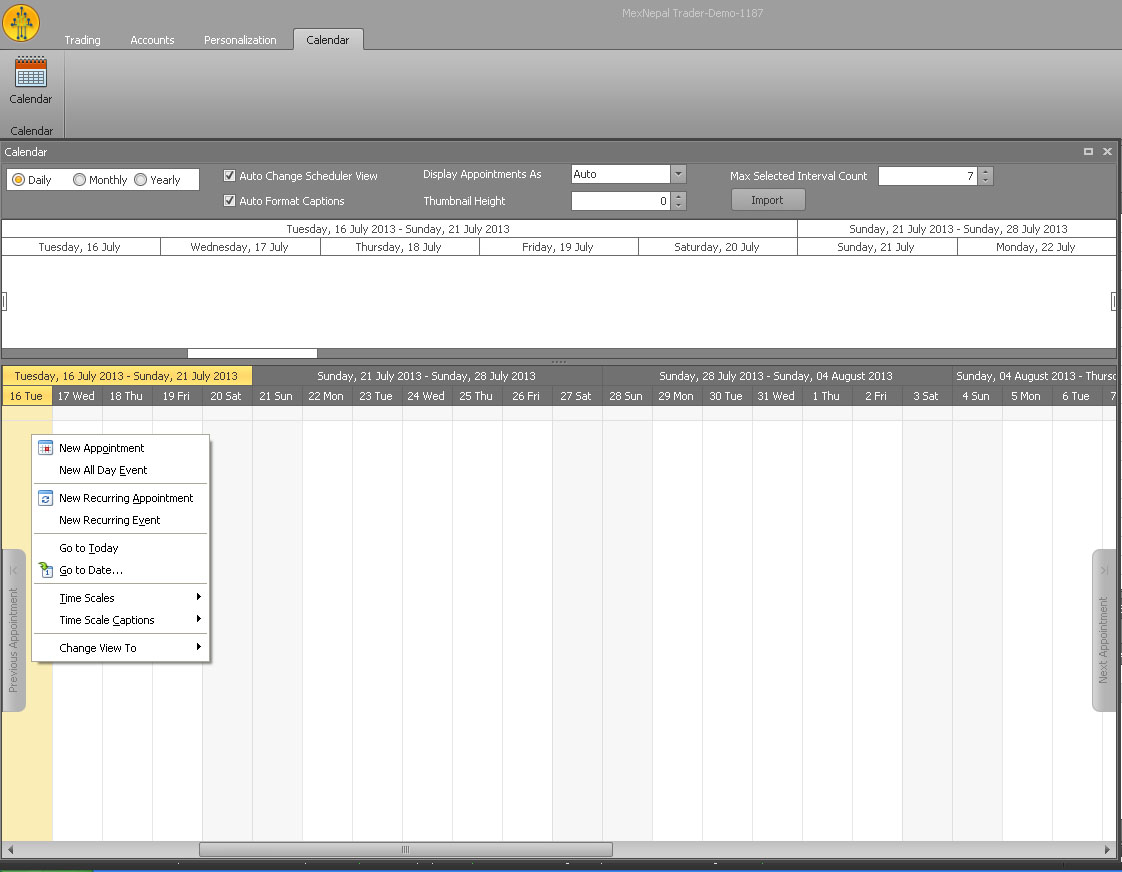Click the New Recurring Appointment icon
The height and width of the screenshot is (872, 1122).
coord(45,498)
